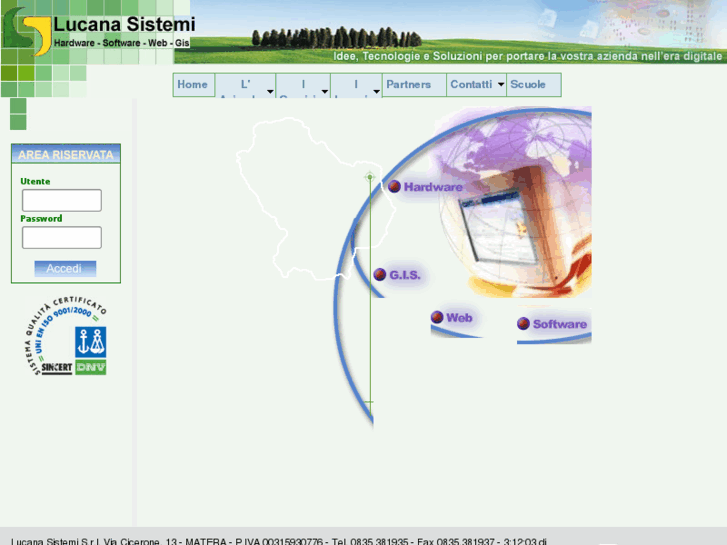Click the green marker dot on the map
This screenshot has height=545, width=727.
click(370, 177)
